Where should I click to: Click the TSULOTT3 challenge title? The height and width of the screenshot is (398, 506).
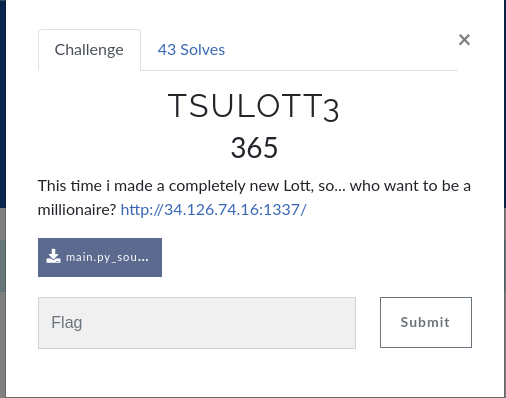pyautogui.click(x=253, y=107)
